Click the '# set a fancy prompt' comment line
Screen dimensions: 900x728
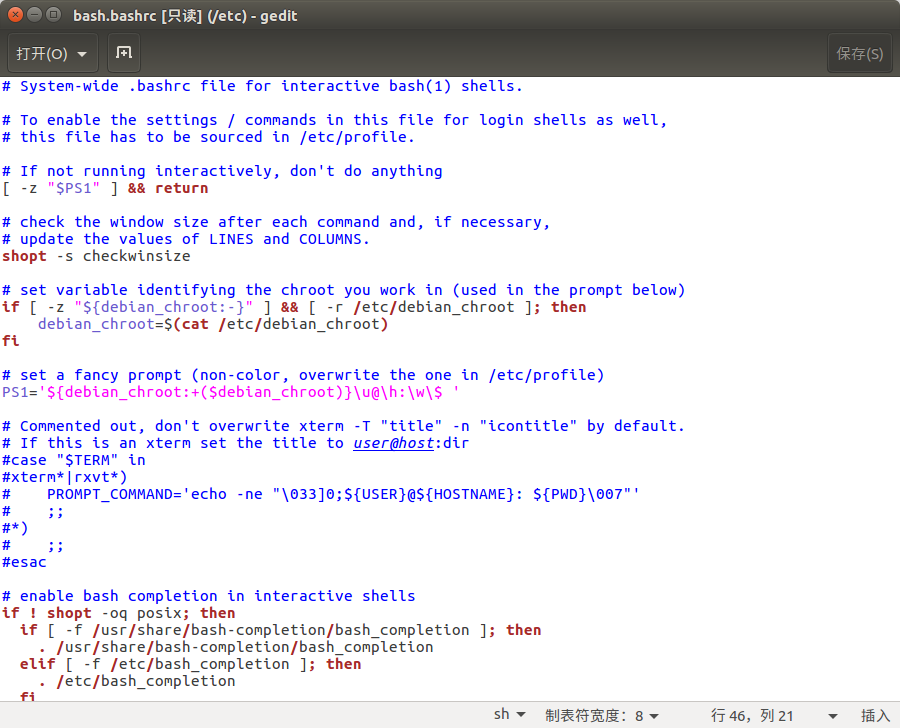[x=303, y=375]
